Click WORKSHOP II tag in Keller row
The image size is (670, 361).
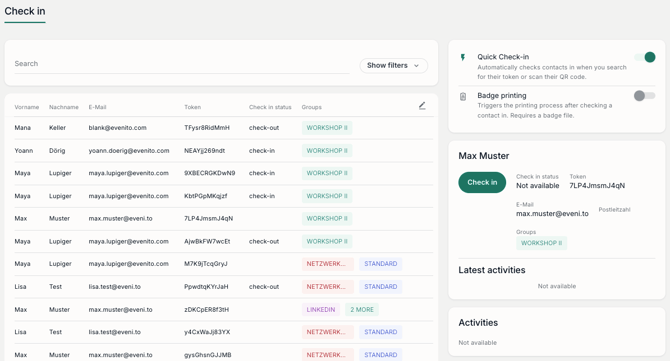pyautogui.click(x=327, y=128)
